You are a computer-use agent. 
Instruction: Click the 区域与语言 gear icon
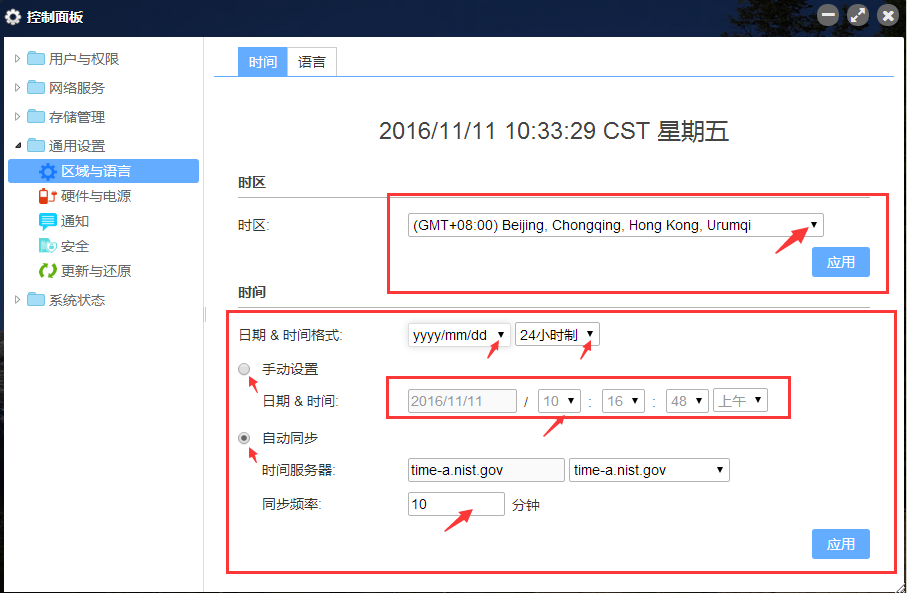[x=47, y=171]
